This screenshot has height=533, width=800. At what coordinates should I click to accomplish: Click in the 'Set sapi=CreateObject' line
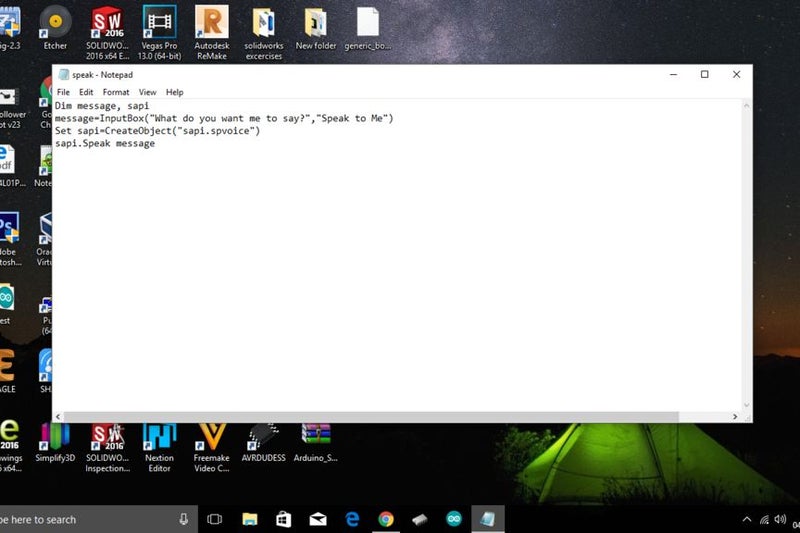(157, 131)
